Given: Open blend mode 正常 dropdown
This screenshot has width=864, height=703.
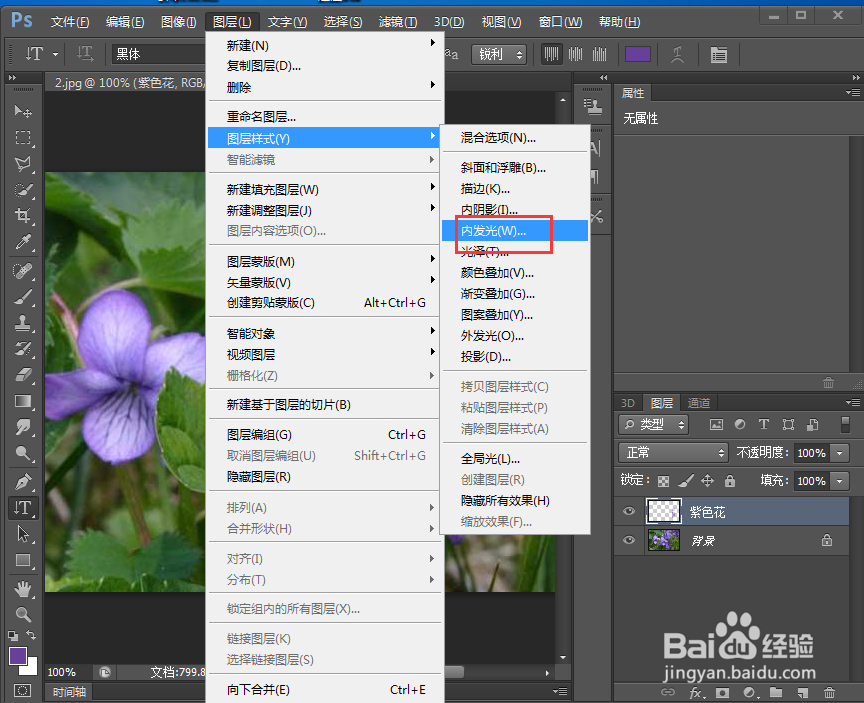Looking at the screenshot, I should pos(673,453).
